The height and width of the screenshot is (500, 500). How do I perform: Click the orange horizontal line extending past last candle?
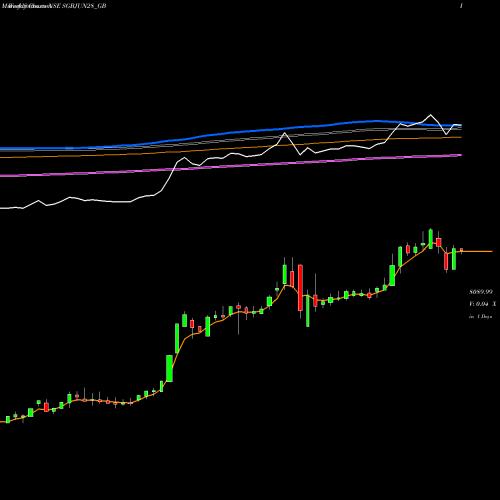[x=477, y=251]
